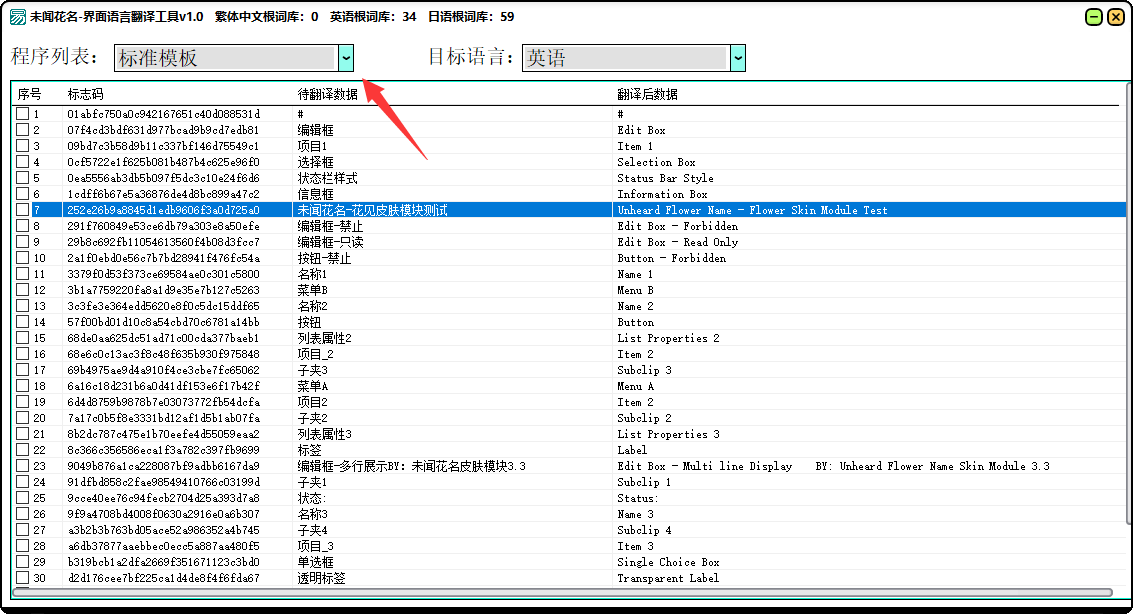Click the 英语 target language field

pos(625,59)
